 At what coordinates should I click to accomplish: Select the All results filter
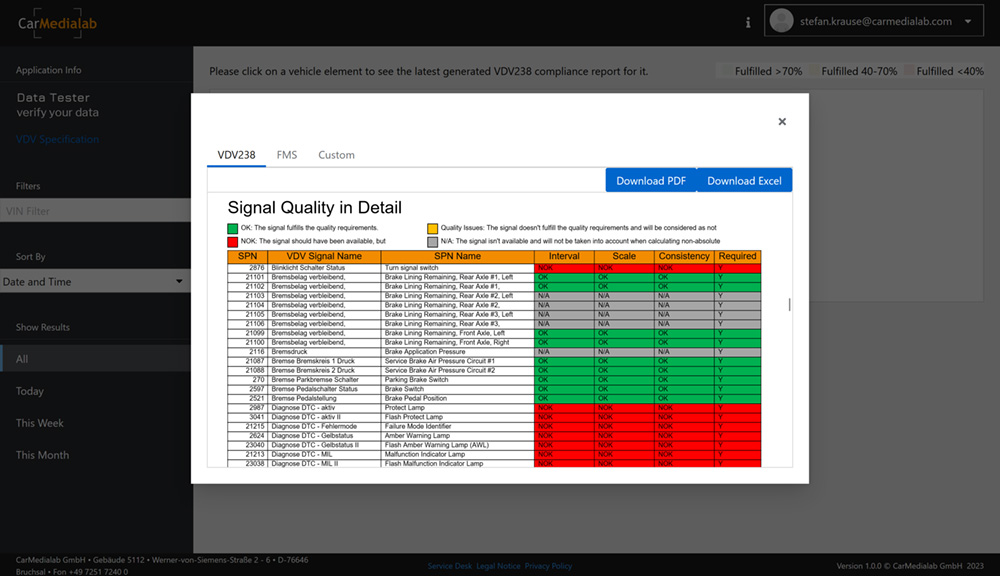click(x=95, y=358)
